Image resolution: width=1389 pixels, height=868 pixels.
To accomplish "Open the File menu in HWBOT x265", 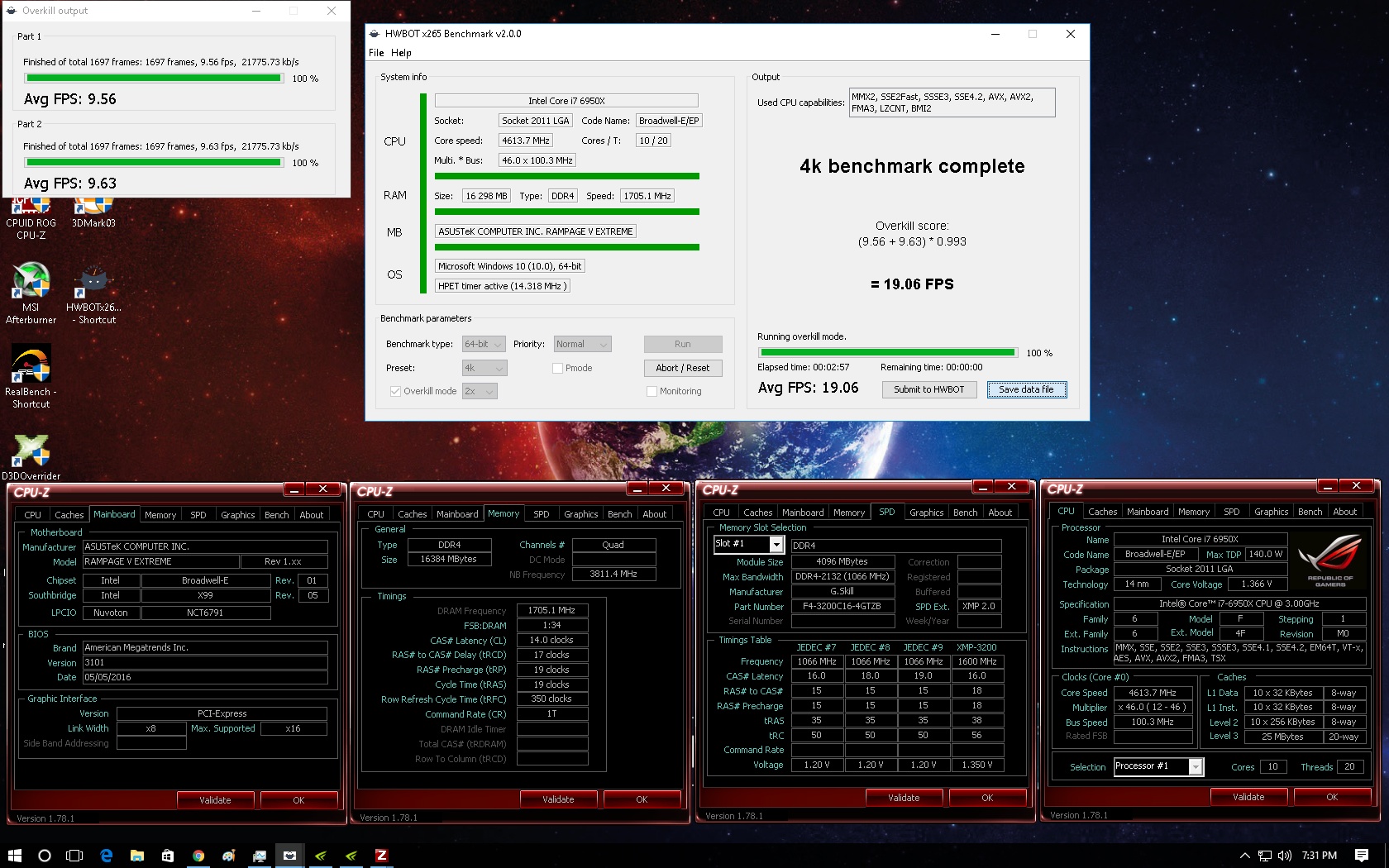I will click(x=376, y=53).
